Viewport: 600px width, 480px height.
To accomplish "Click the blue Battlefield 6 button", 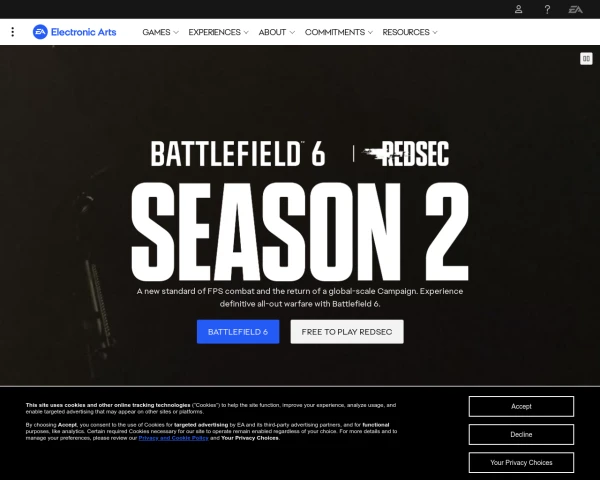I will coord(238,332).
